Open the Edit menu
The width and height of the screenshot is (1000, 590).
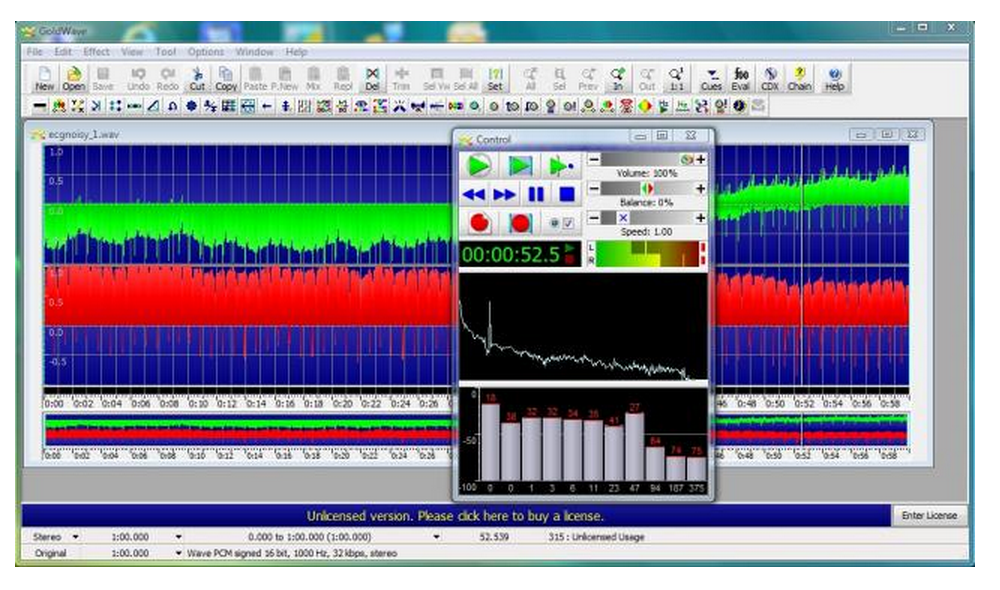coord(63,52)
